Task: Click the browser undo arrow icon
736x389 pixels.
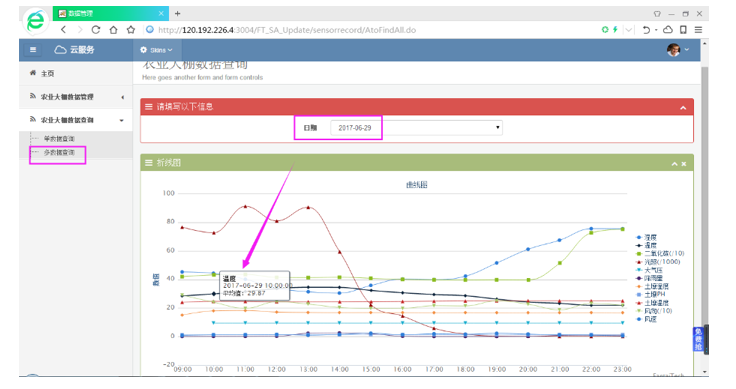Action: click(646, 30)
